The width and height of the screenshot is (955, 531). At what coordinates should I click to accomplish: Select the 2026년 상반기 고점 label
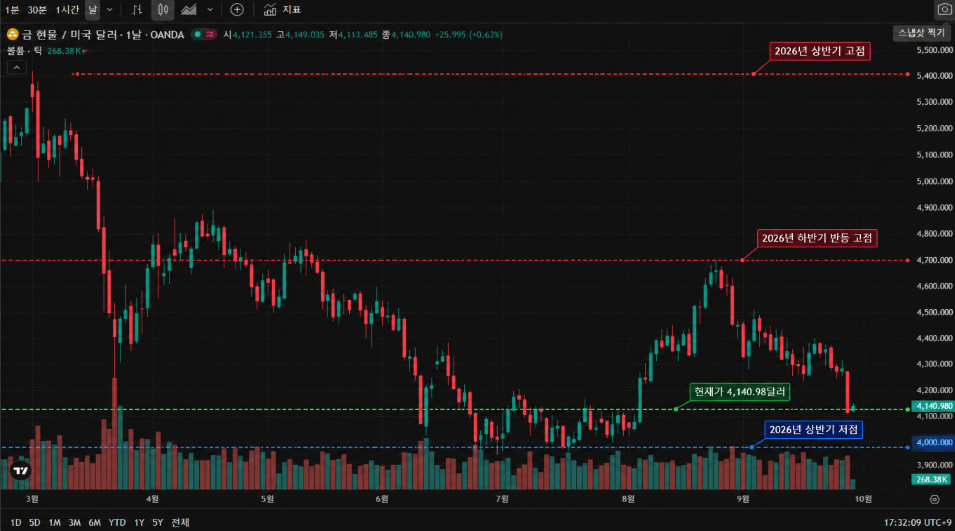820,51
